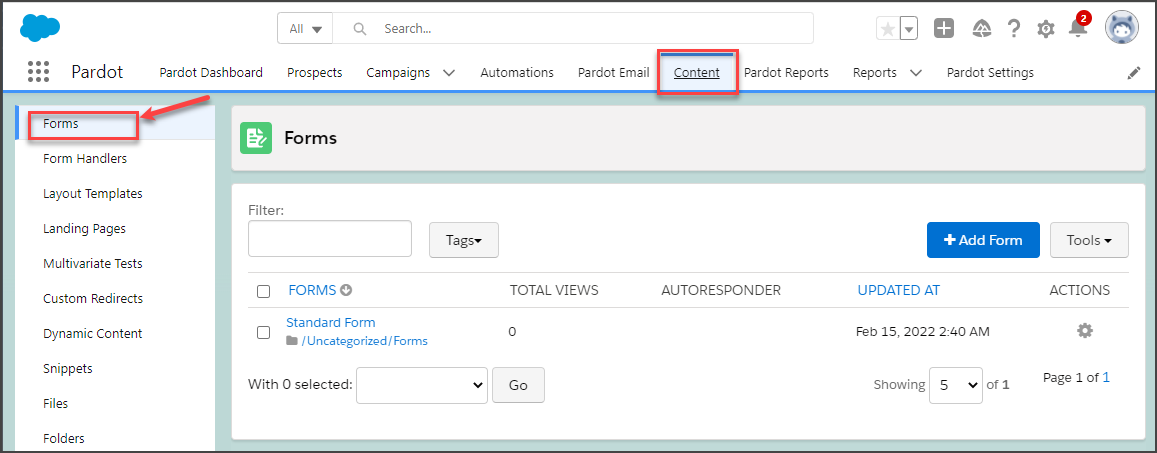
Task: Open the Automations tab
Action: [x=517, y=72]
